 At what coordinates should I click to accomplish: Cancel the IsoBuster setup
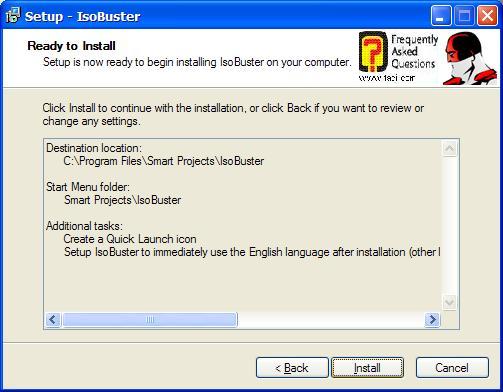click(452, 368)
